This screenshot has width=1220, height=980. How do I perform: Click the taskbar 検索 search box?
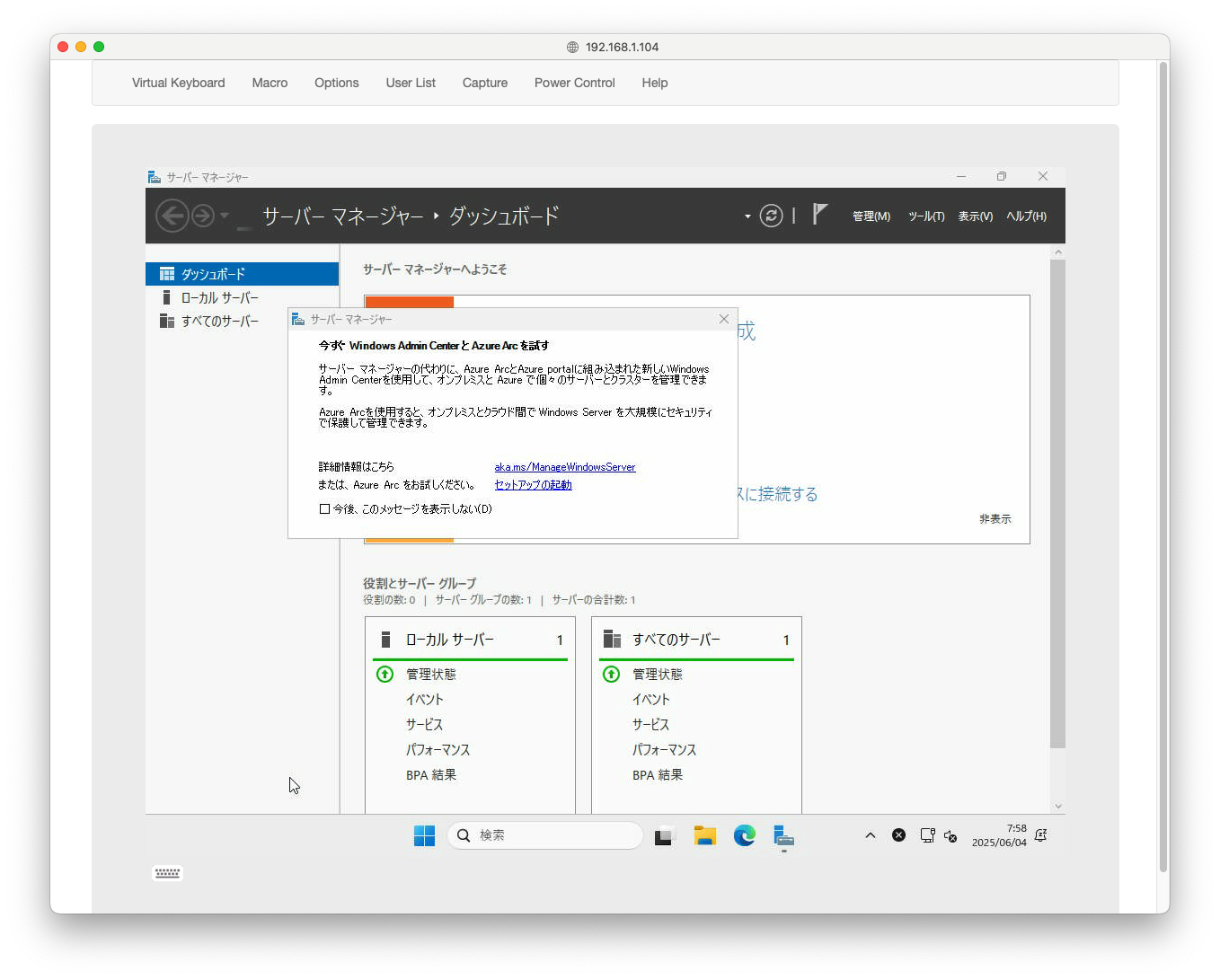(545, 835)
